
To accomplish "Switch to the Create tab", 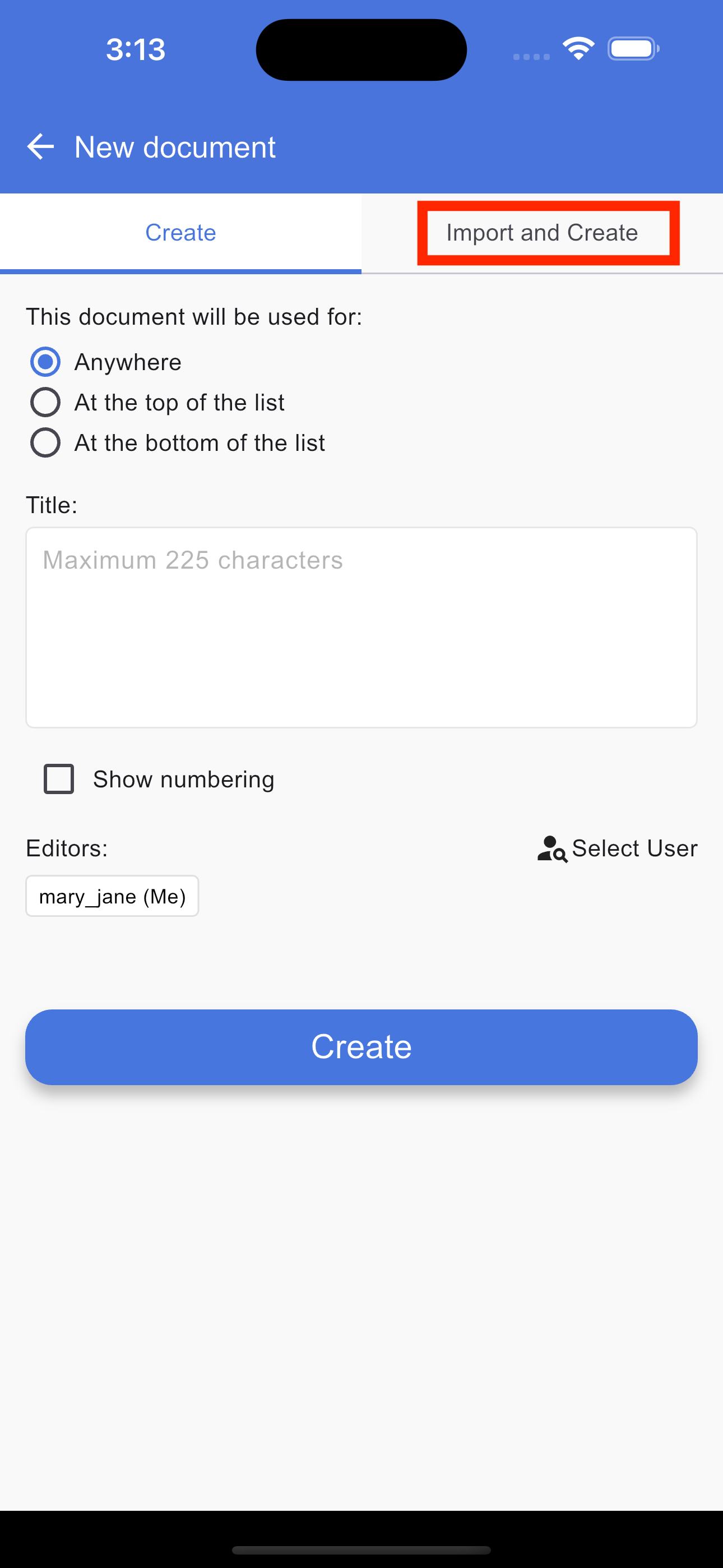I will click(180, 233).
